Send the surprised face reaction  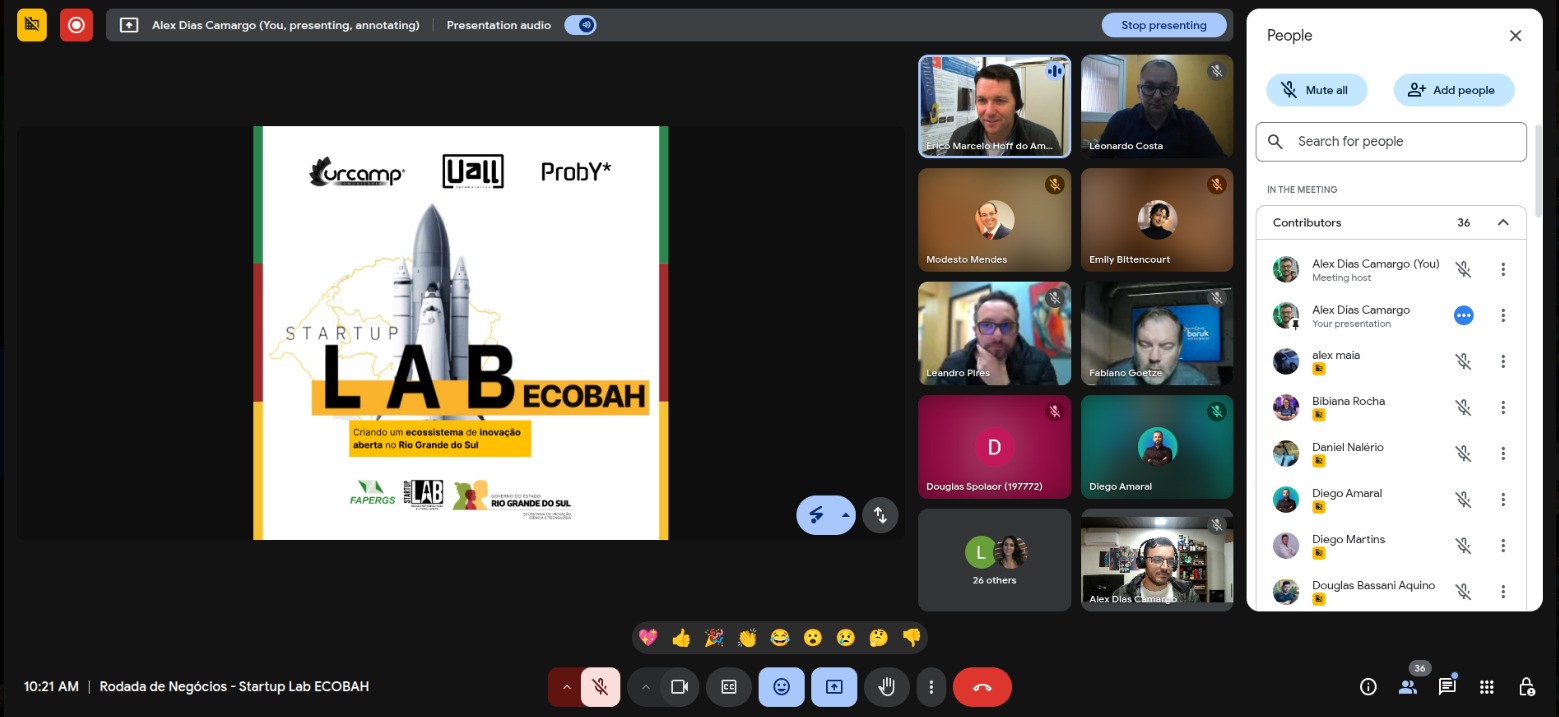click(x=812, y=637)
